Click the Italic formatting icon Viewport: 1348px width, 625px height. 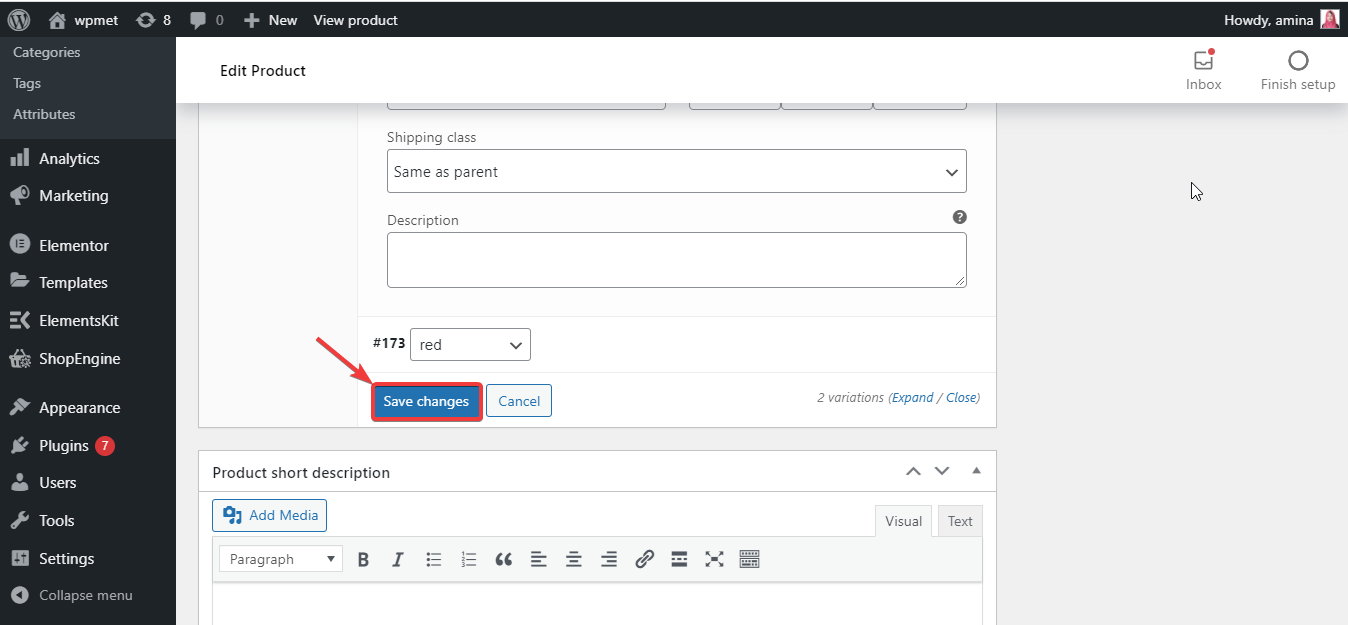point(398,560)
